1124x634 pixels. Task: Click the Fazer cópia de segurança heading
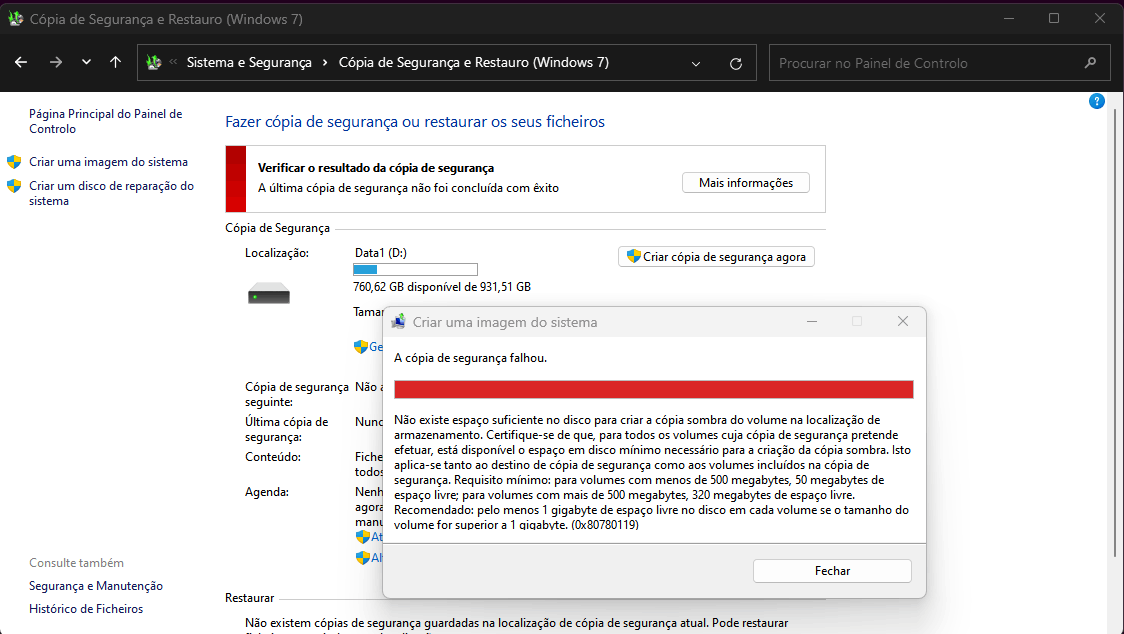point(415,122)
